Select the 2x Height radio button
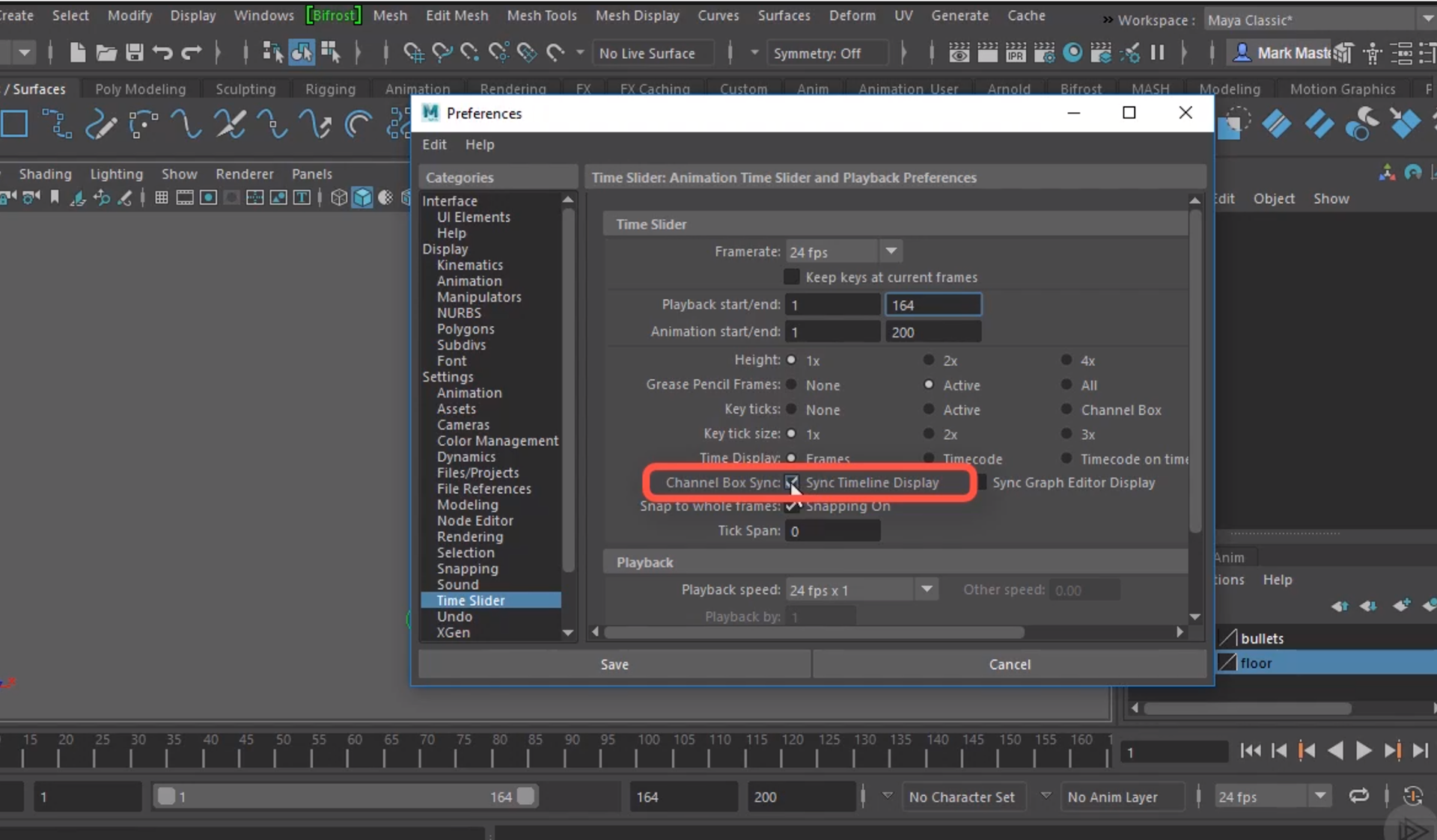The width and height of the screenshot is (1437, 840). tap(929, 360)
